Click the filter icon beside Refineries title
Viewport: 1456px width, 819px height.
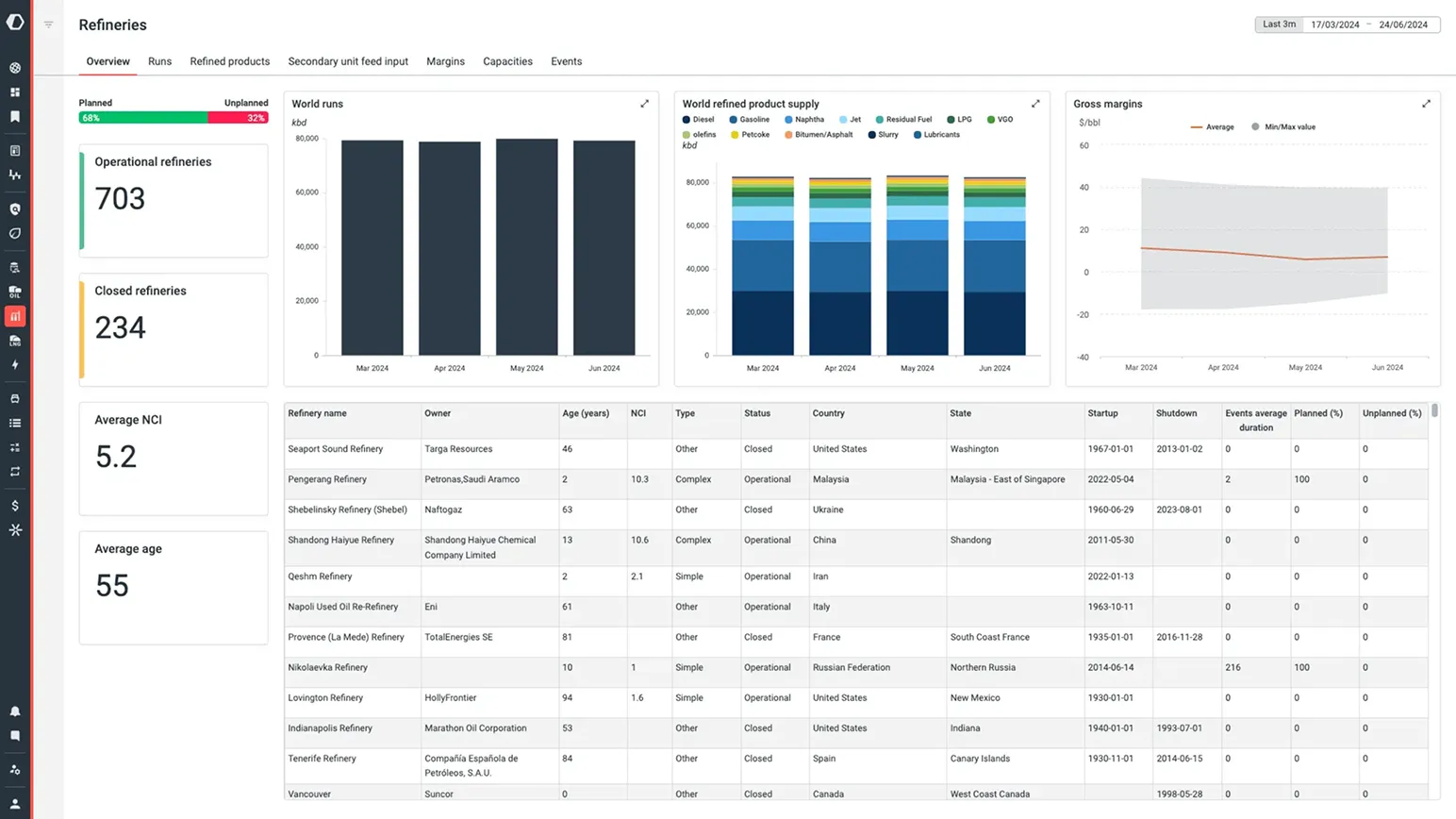click(x=48, y=25)
